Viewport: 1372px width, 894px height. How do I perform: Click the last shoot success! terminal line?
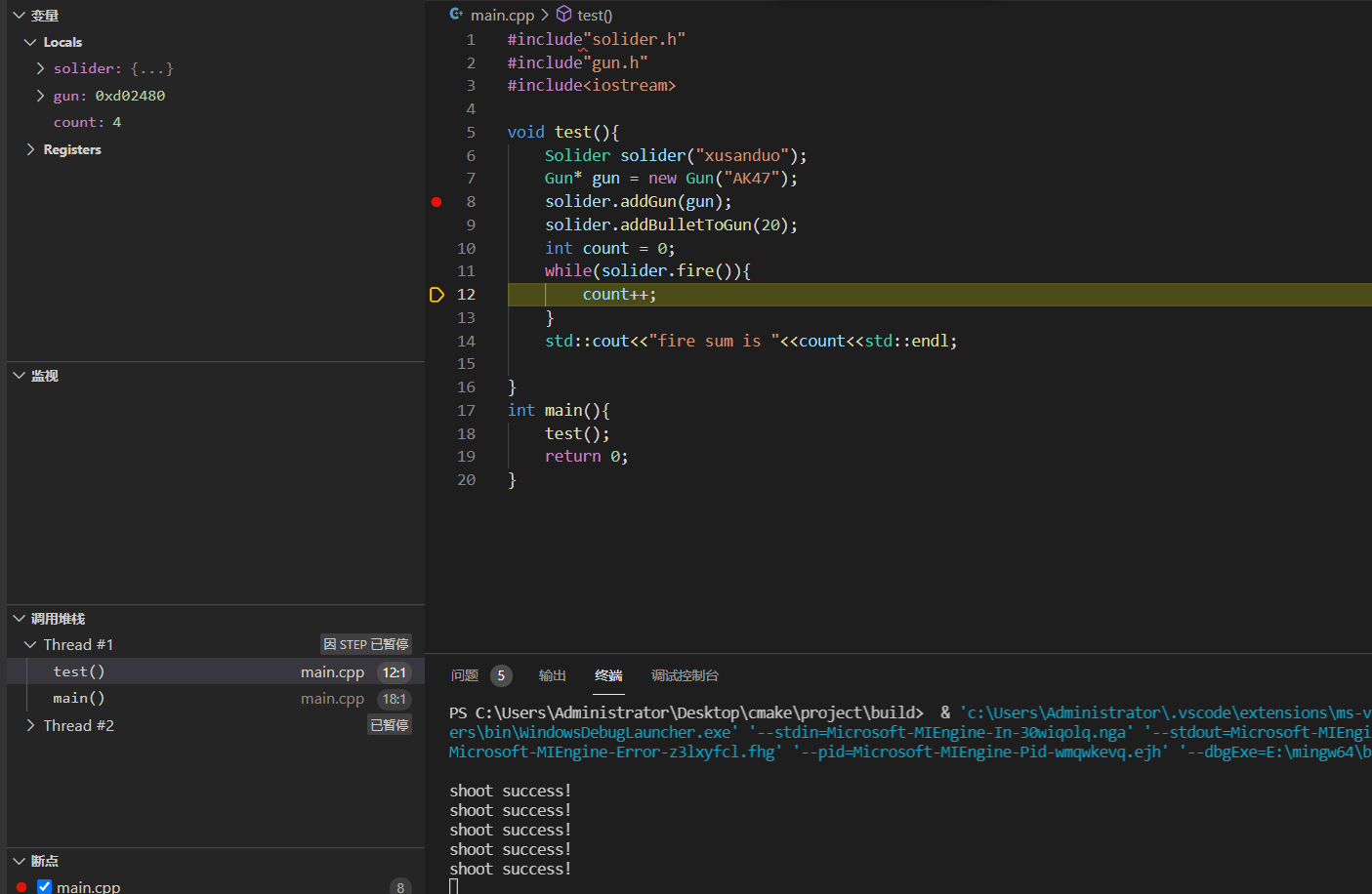511,870
